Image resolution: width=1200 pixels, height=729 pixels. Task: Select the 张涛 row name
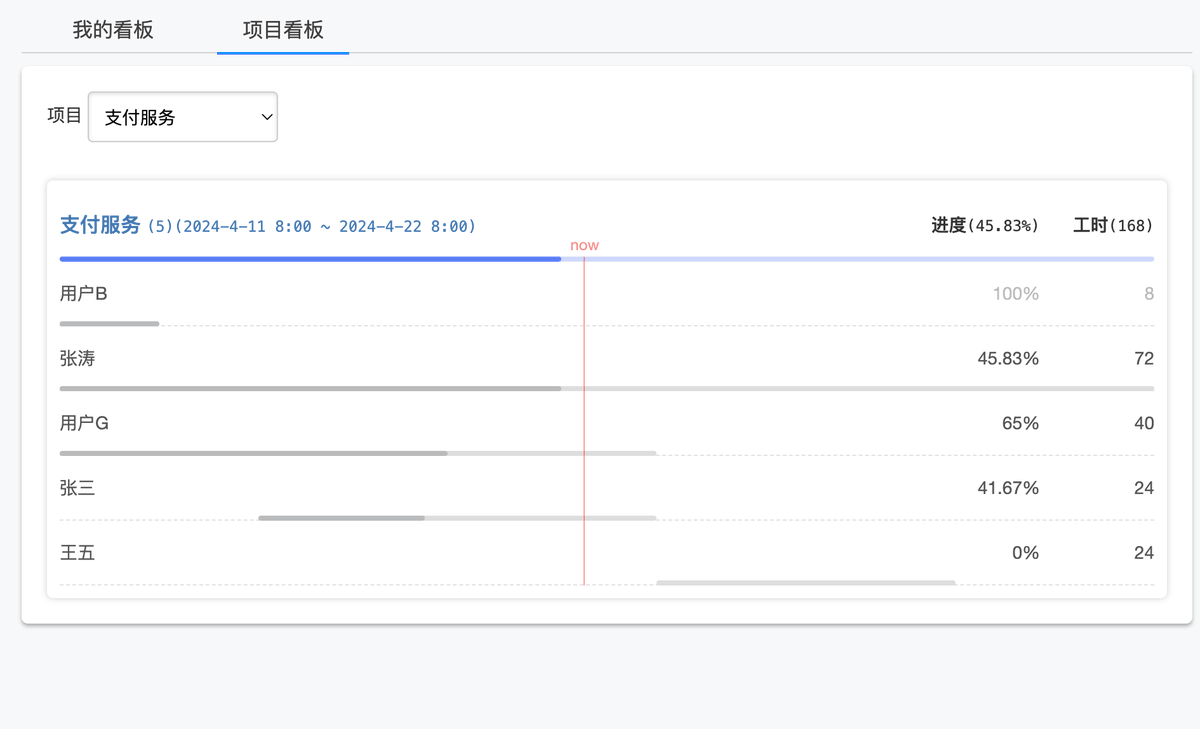[77, 358]
